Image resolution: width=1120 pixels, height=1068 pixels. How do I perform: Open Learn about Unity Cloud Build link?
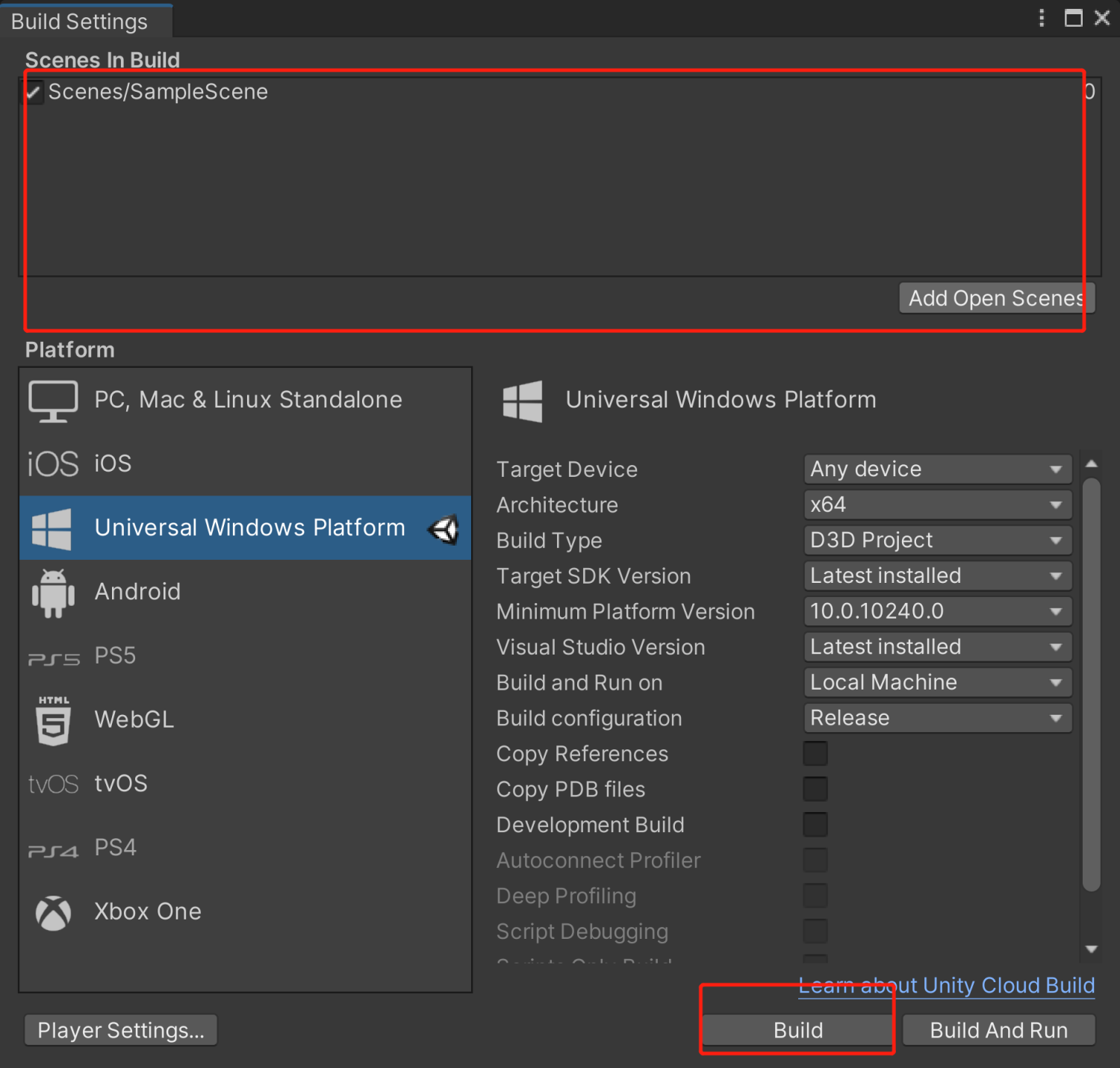click(947, 986)
